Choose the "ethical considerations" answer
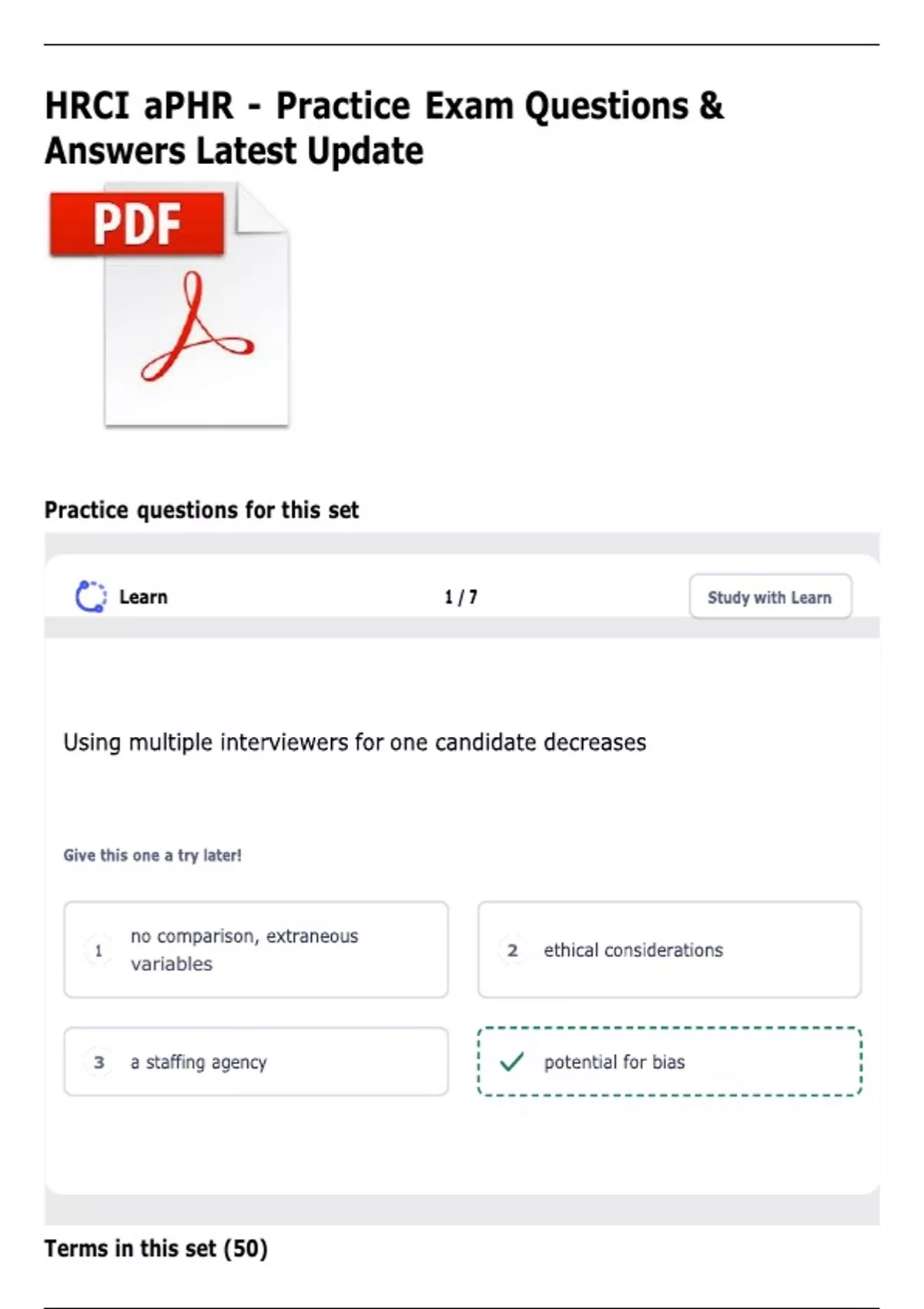924x1309 pixels. 634,950
